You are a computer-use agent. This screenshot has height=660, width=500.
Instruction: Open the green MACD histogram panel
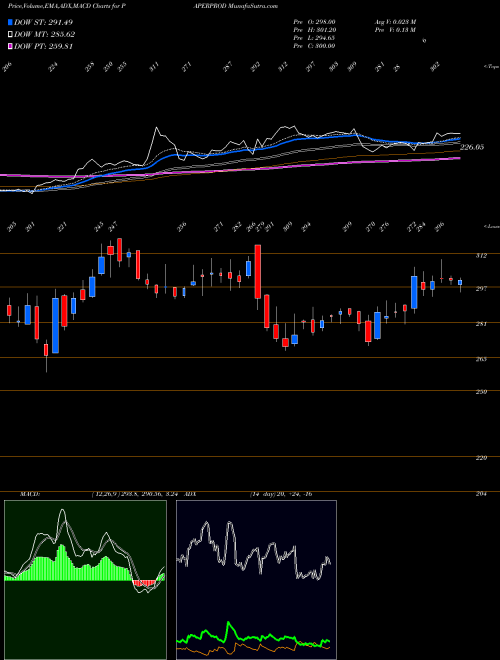point(85,580)
